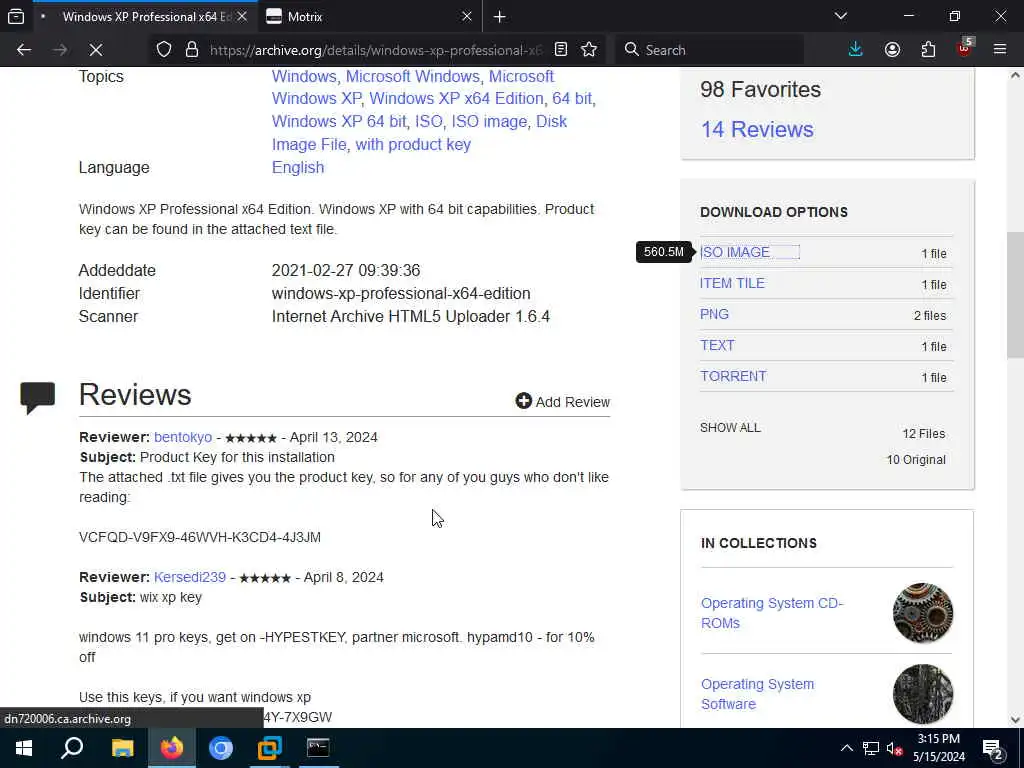Screen dimensions: 1024x768
Task: Stop the page from loading
Action: tap(95, 50)
